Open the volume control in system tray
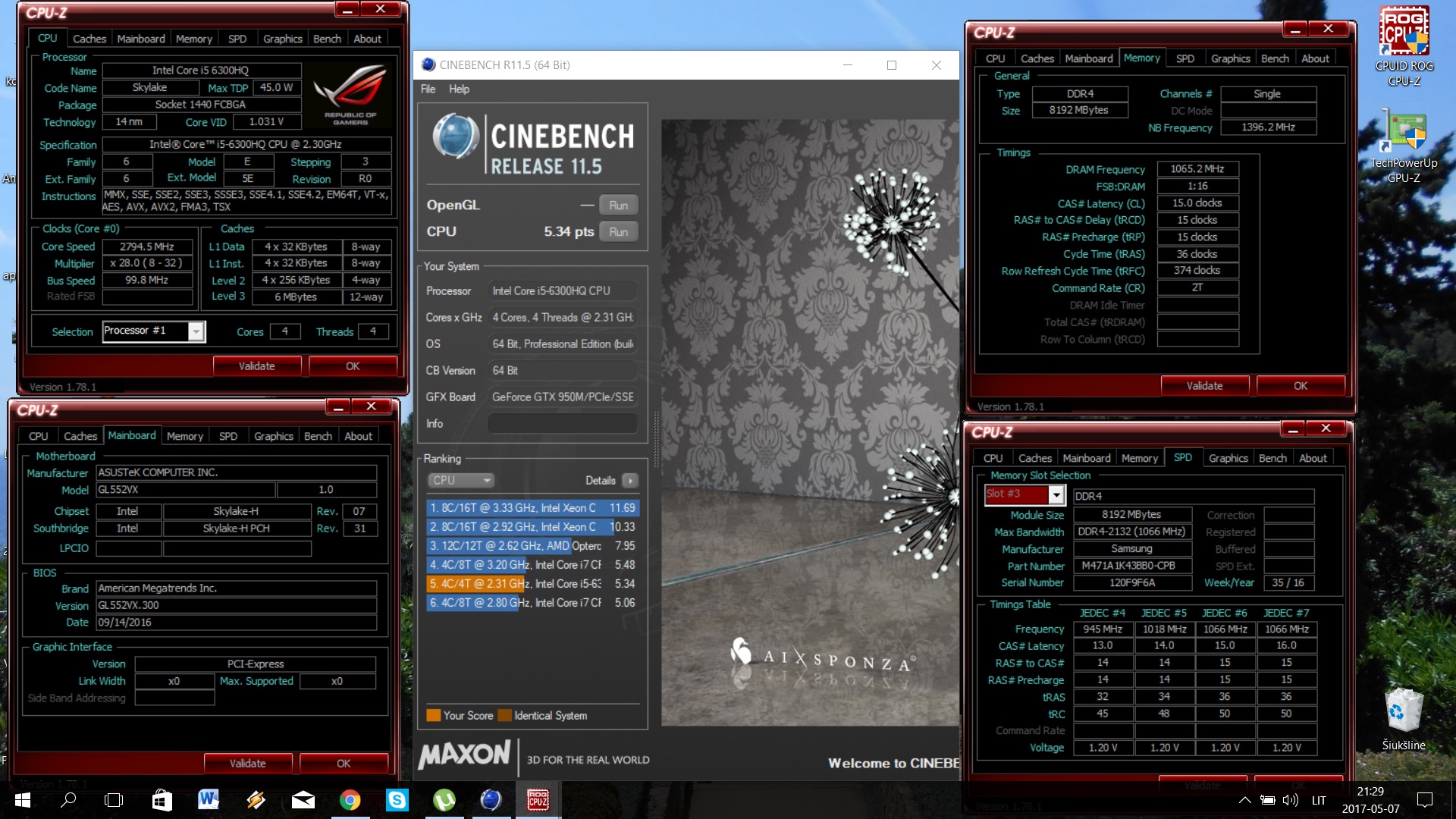This screenshot has width=1456, height=819. [x=1290, y=800]
